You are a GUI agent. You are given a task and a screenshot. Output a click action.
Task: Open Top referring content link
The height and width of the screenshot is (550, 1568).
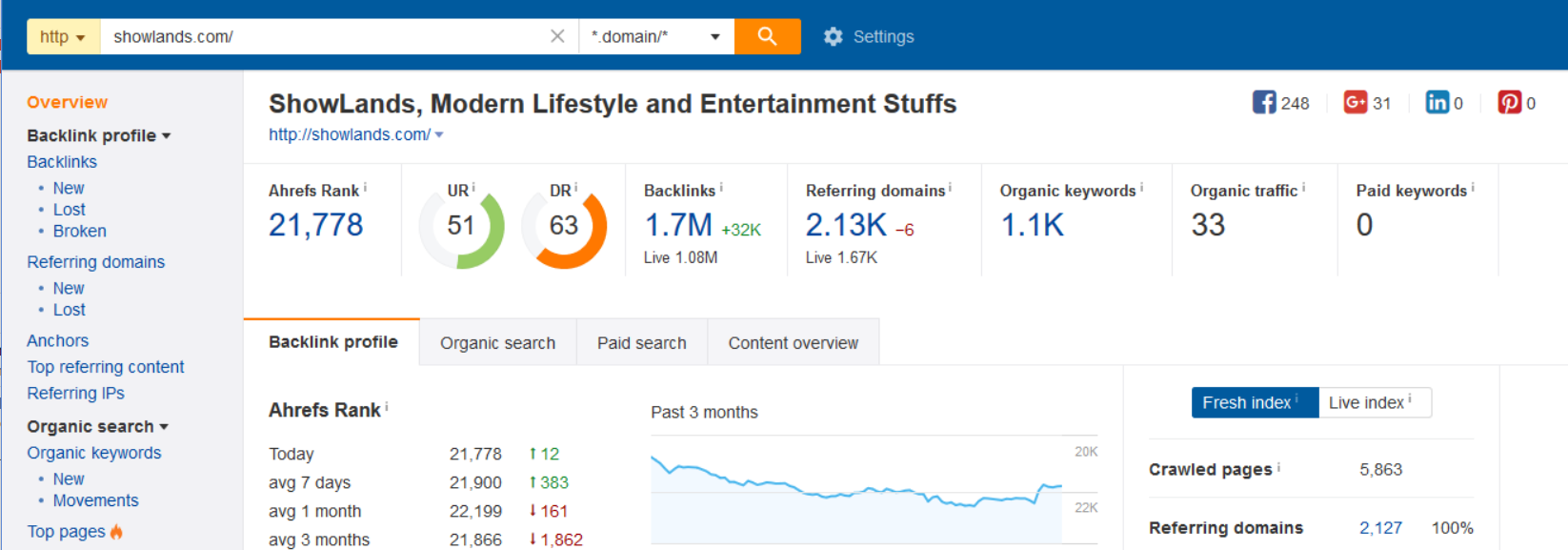tap(106, 367)
